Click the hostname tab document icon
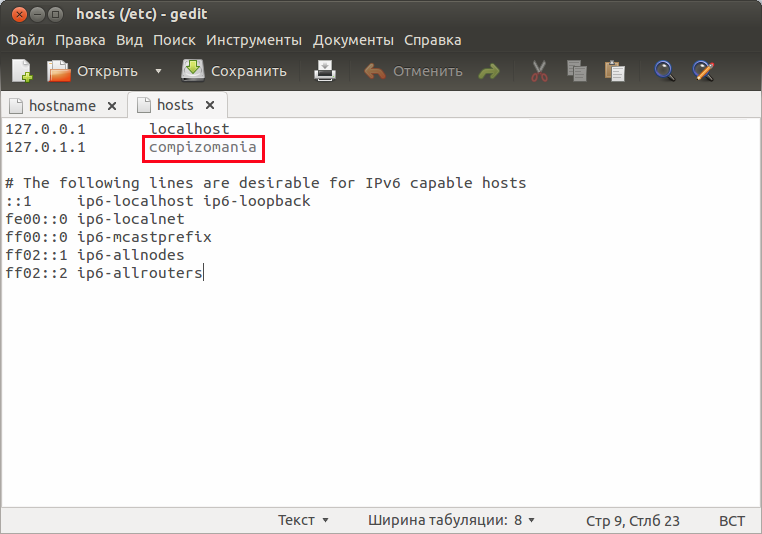The image size is (762, 534). [16, 105]
